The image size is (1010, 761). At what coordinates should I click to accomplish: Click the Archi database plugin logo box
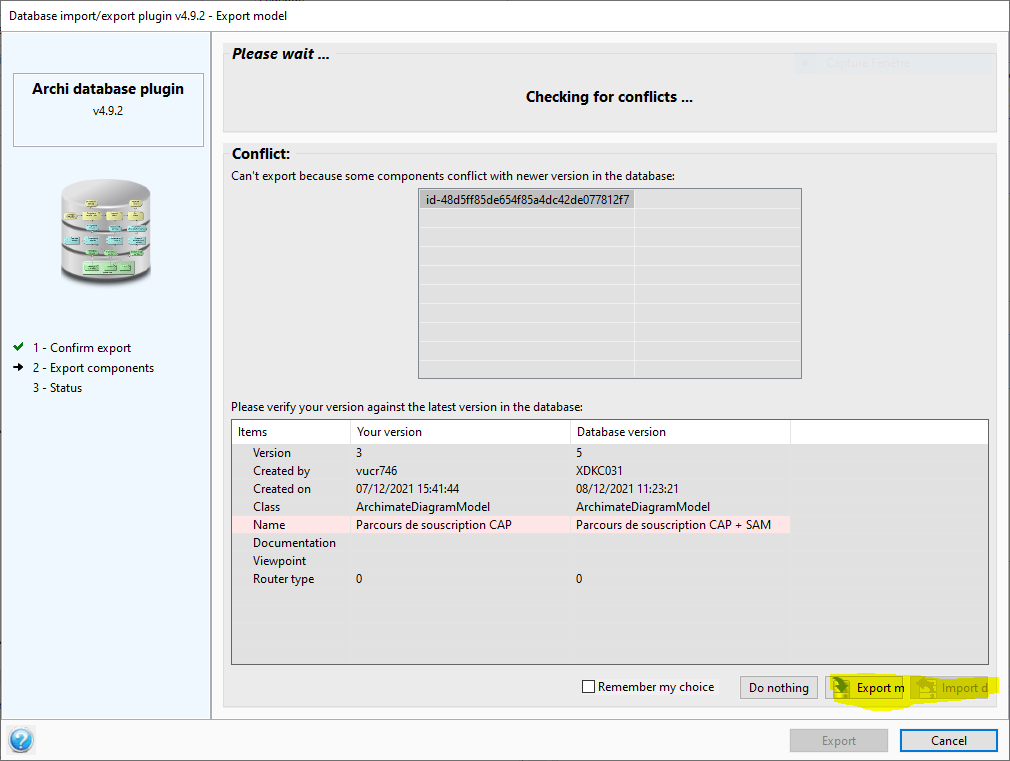coord(107,110)
